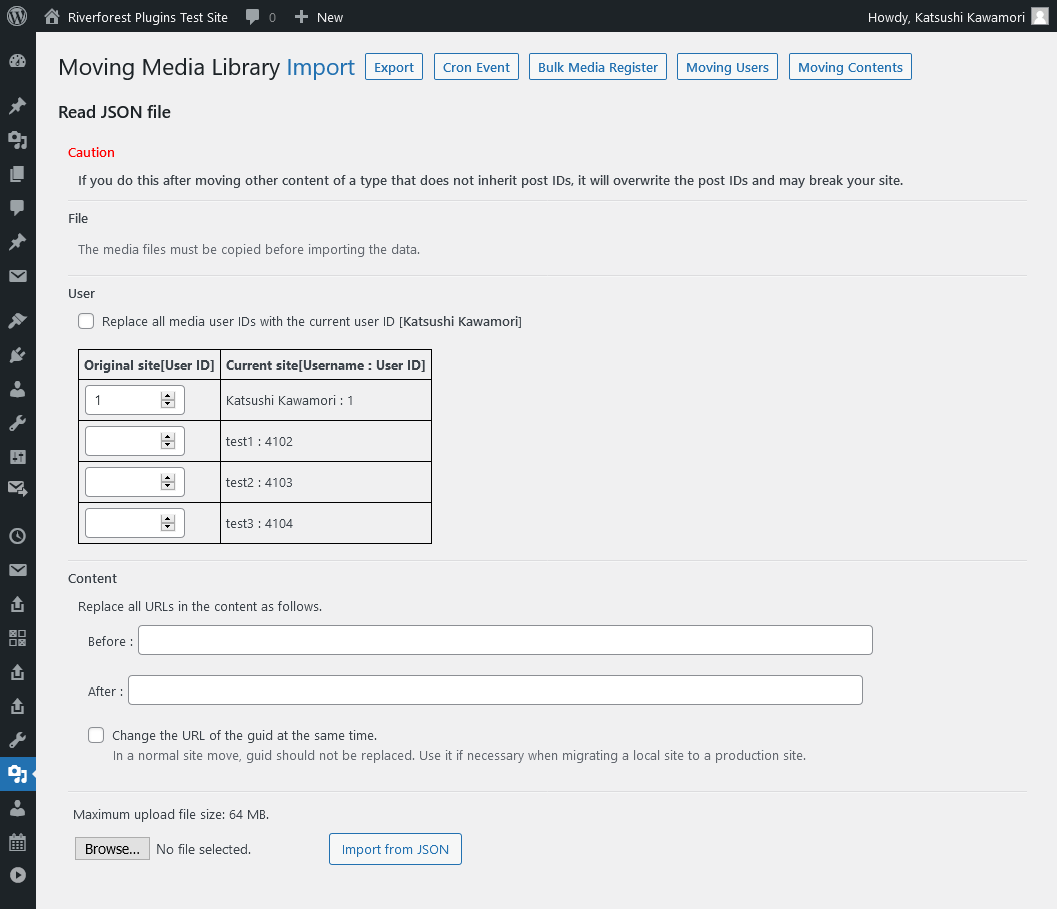
Task: Open the Dashboard gauge icon in sidebar
Action: point(18,61)
